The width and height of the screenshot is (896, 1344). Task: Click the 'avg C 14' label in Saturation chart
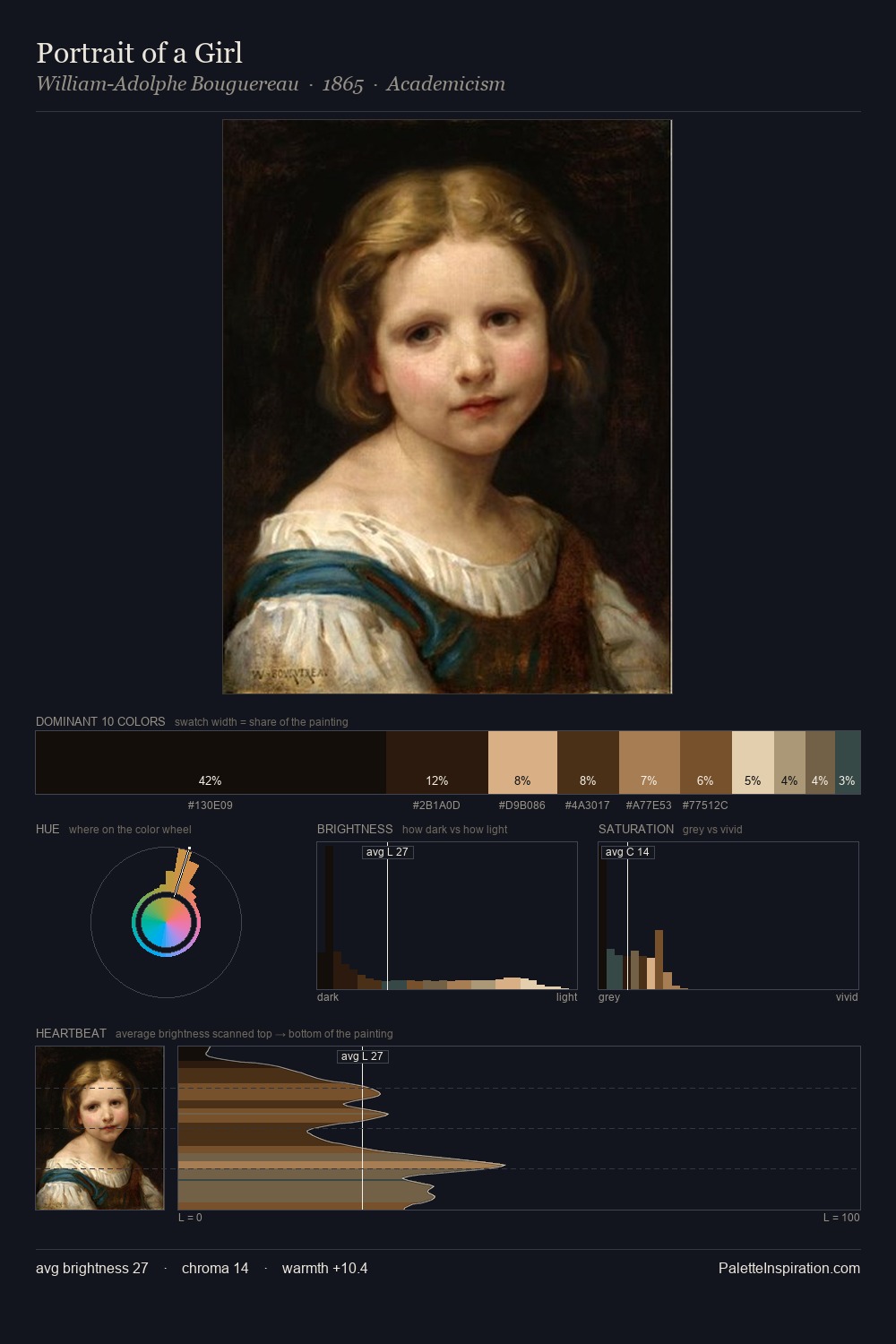point(627,852)
